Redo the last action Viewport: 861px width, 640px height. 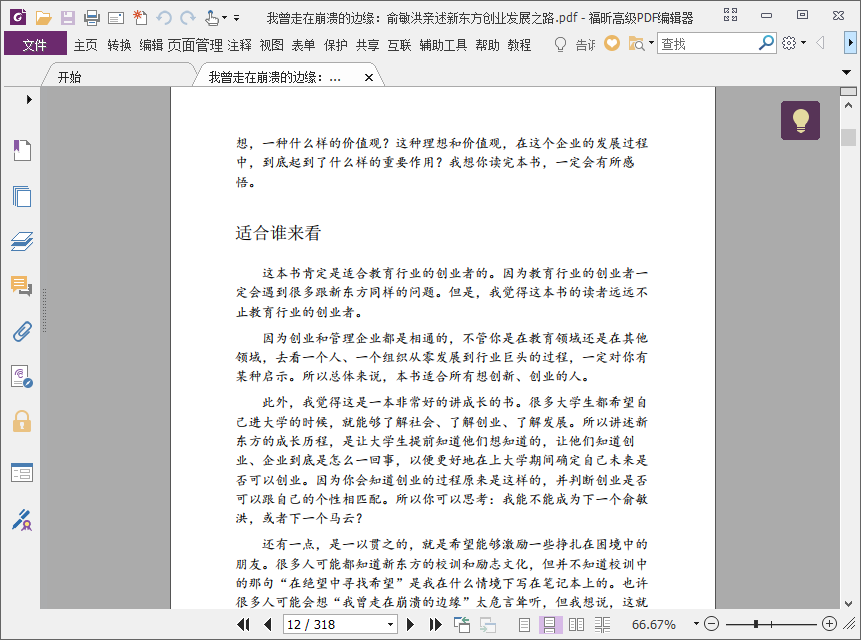click(x=188, y=18)
